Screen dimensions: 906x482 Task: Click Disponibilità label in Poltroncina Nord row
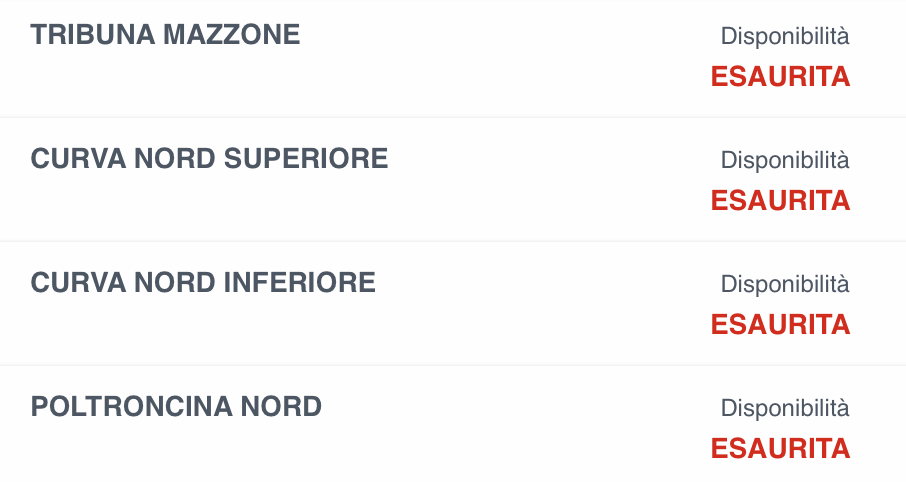(x=785, y=408)
